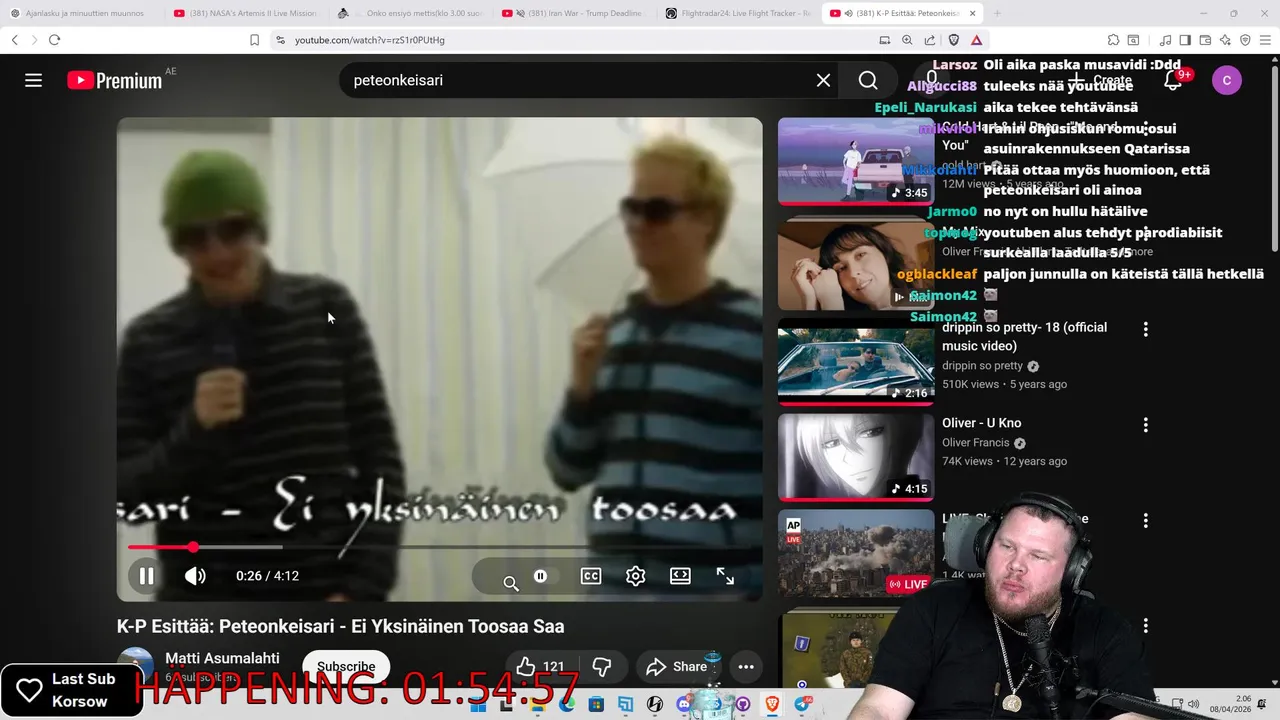Share page via address bar share icon
The height and width of the screenshot is (720, 1280).
[x=930, y=40]
